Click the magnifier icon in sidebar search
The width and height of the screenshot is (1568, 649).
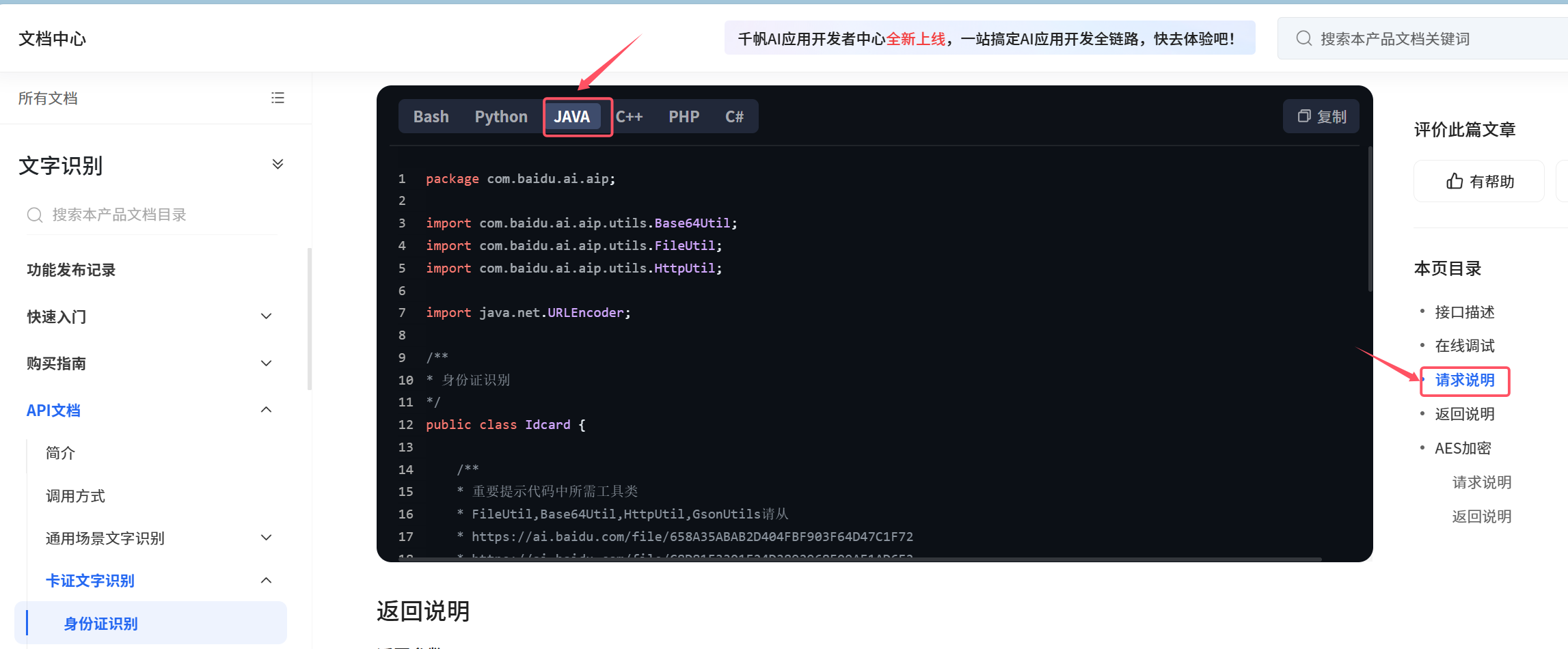[34, 215]
